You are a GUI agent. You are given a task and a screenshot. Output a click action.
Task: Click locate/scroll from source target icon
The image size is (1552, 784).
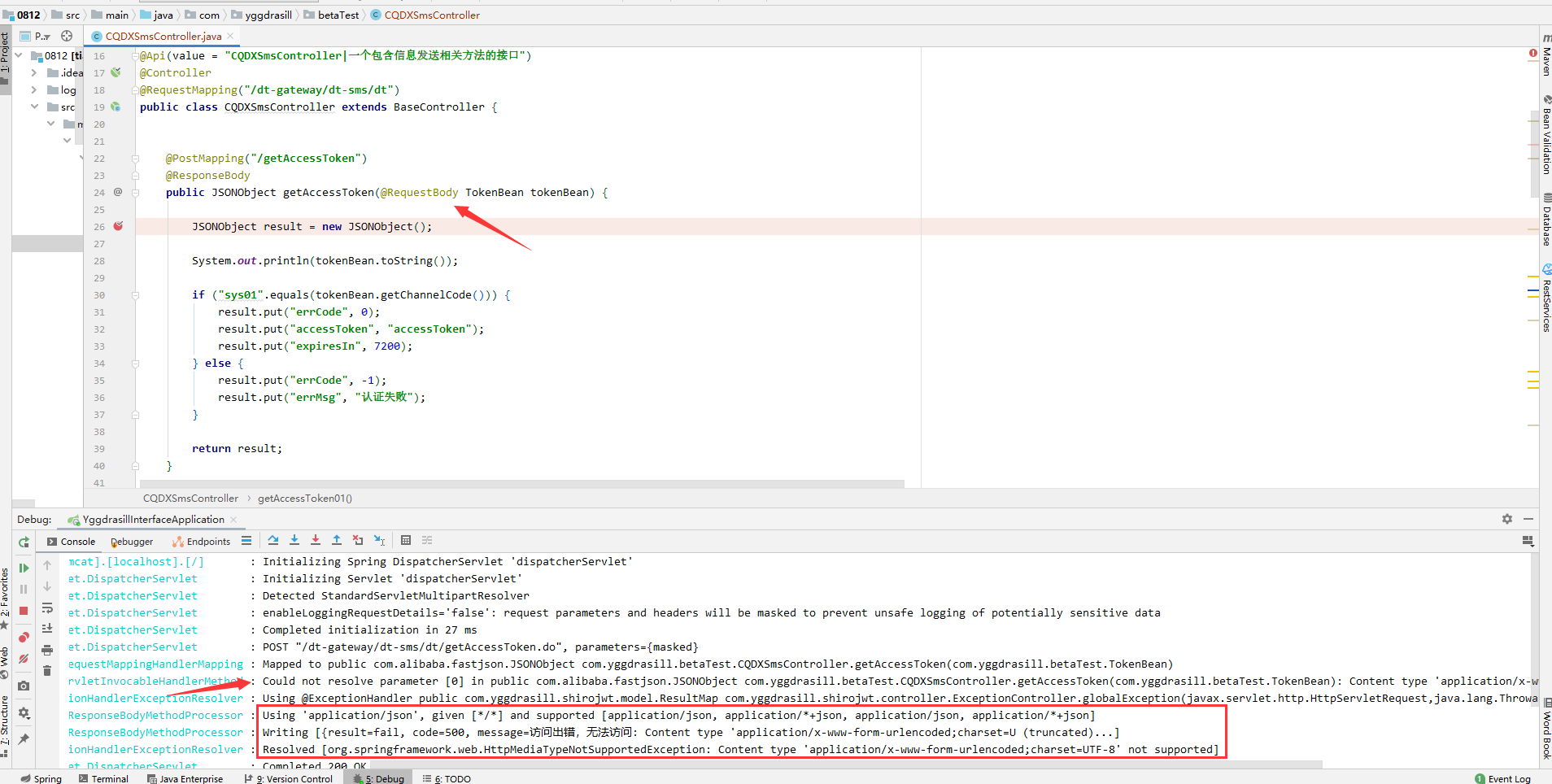[x=67, y=36]
